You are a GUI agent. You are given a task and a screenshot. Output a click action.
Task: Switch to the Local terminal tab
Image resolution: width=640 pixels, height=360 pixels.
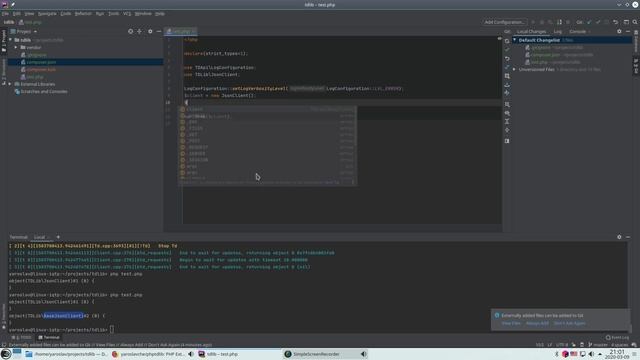click(40, 237)
